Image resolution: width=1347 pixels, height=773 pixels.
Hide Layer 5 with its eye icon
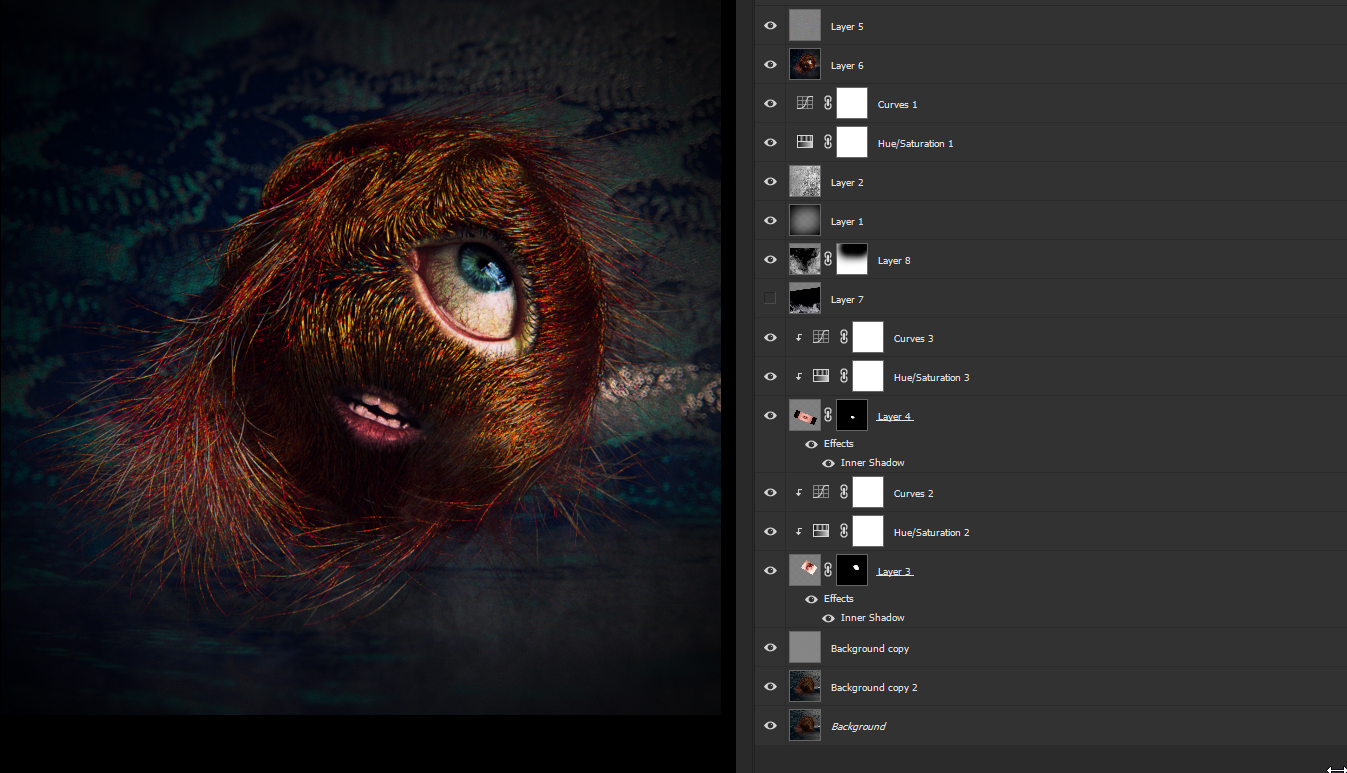(770, 25)
